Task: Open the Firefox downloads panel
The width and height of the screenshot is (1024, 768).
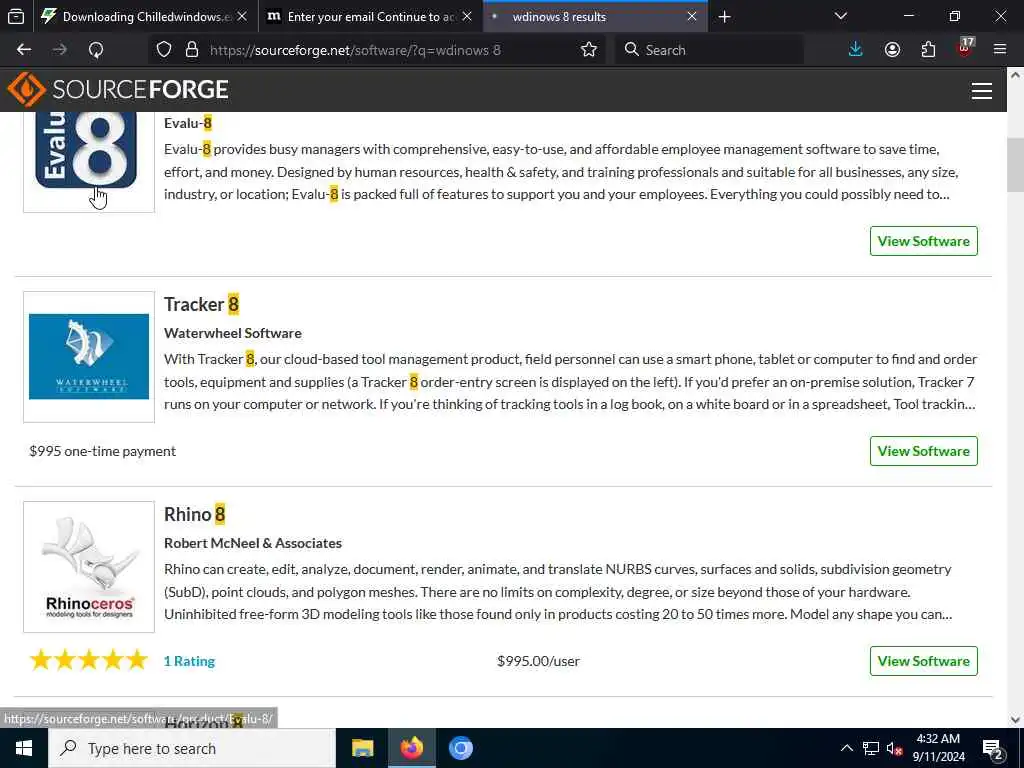Action: pyautogui.click(x=856, y=50)
